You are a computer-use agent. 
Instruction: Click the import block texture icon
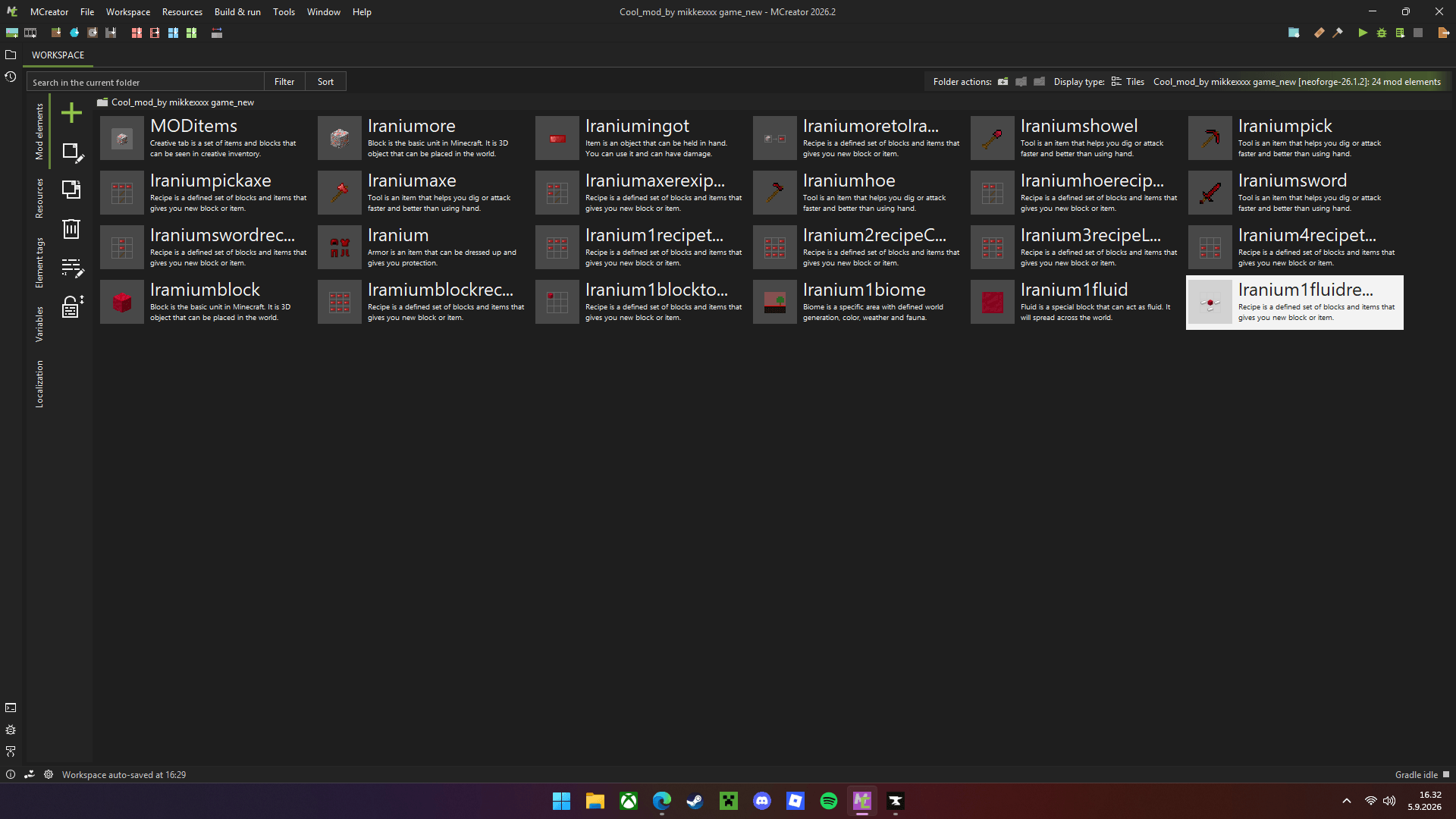tap(56, 33)
